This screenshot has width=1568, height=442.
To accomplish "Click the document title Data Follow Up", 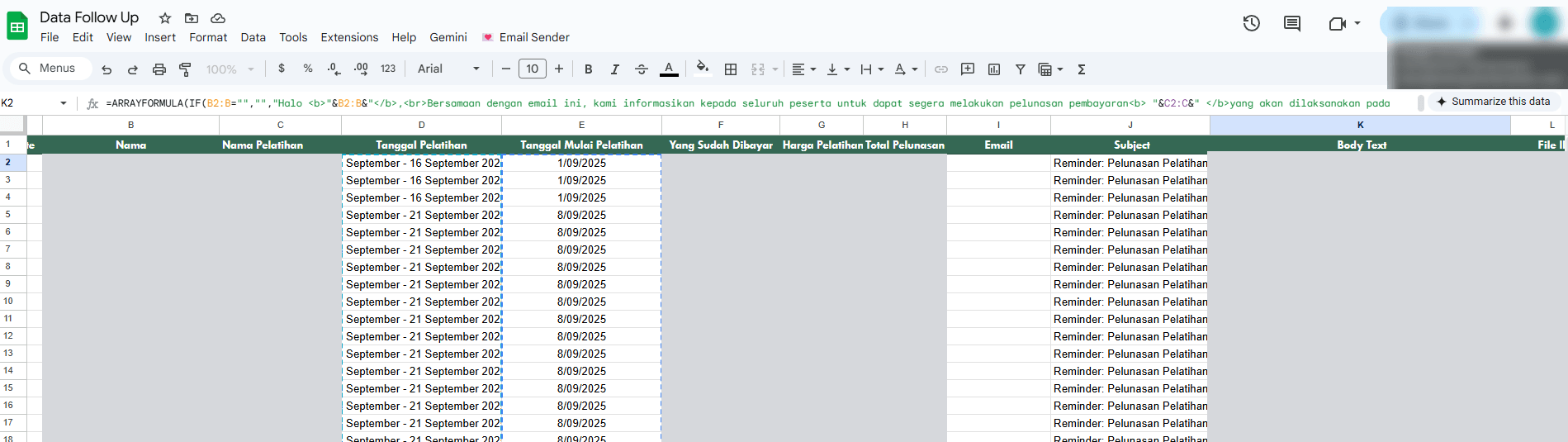I will (89, 17).
